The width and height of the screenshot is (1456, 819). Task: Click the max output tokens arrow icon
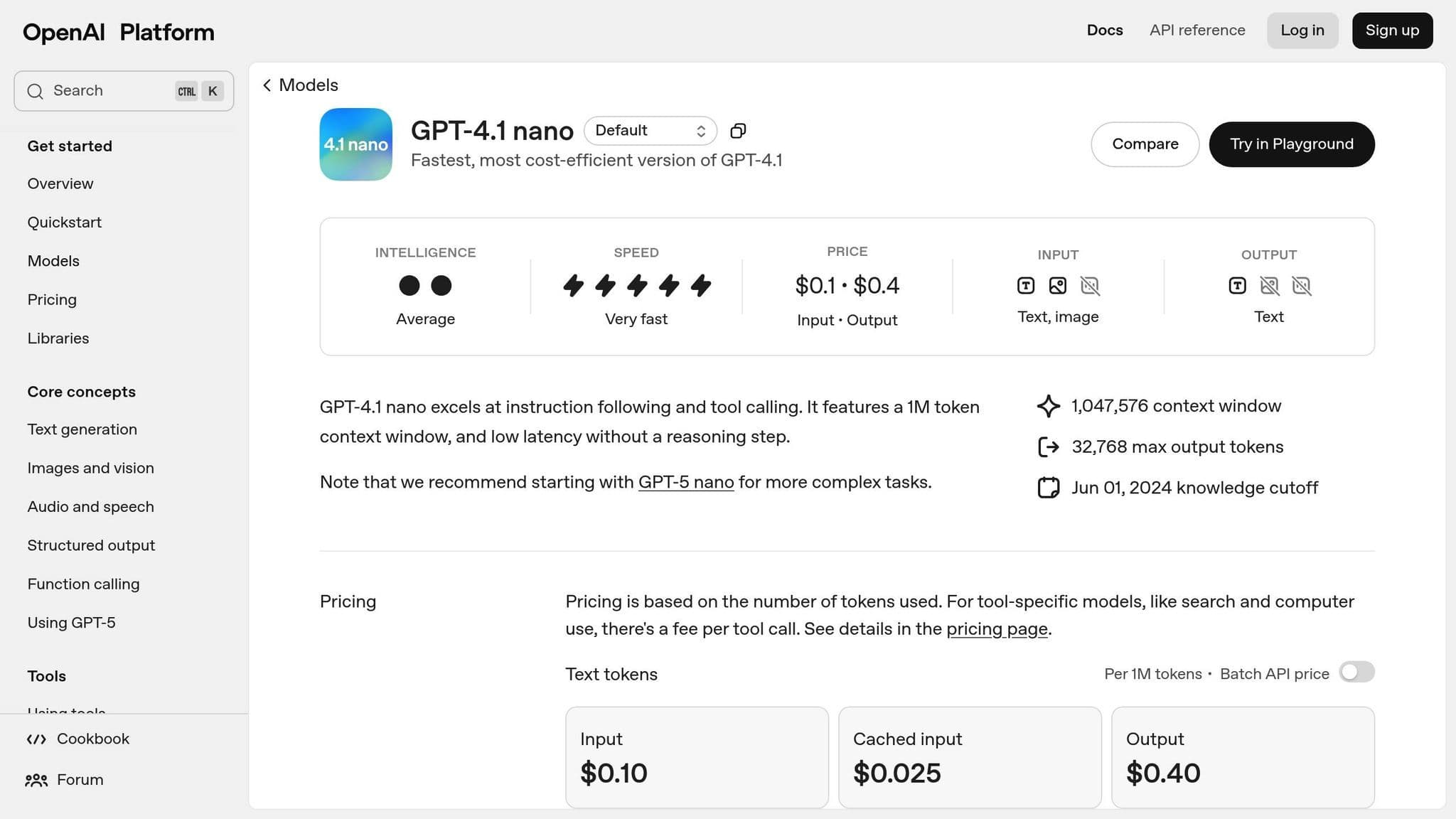pyautogui.click(x=1049, y=447)
